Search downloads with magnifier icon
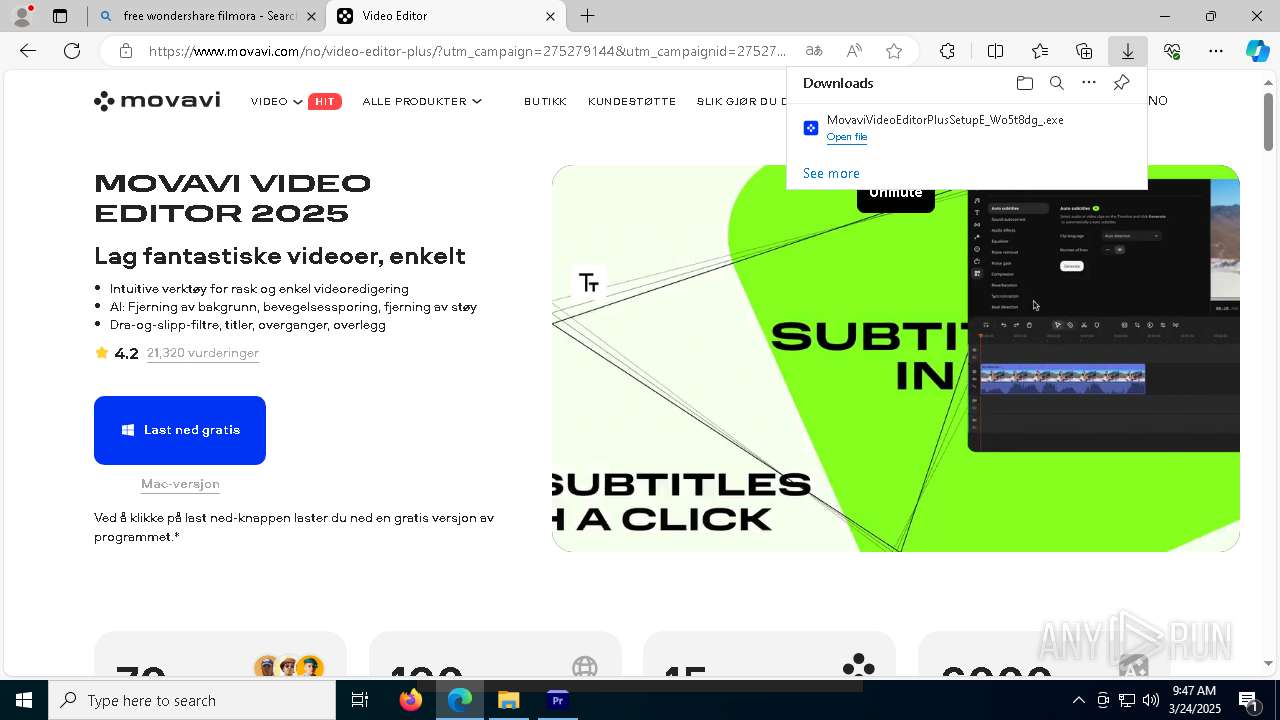 pyautogui.click(x=1057, y=83)
